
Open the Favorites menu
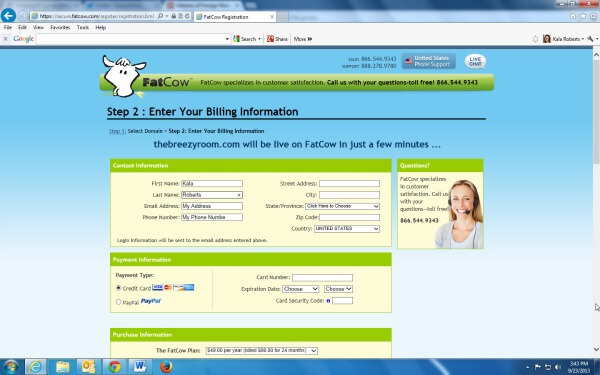pos(60,28)
